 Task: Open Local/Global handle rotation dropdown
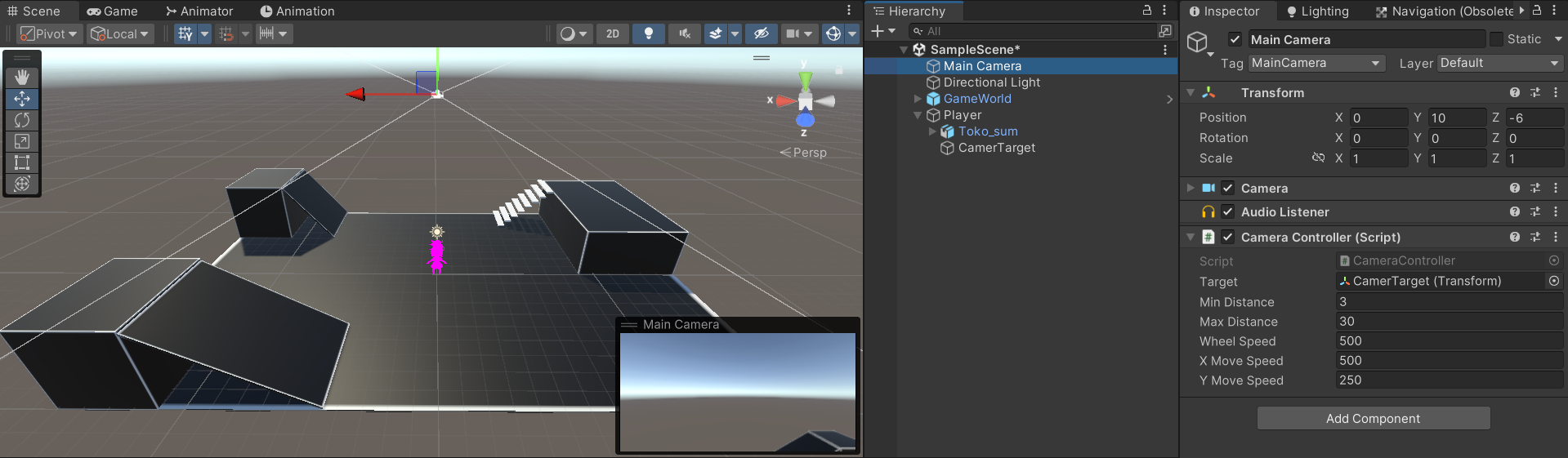coord(121,33)
